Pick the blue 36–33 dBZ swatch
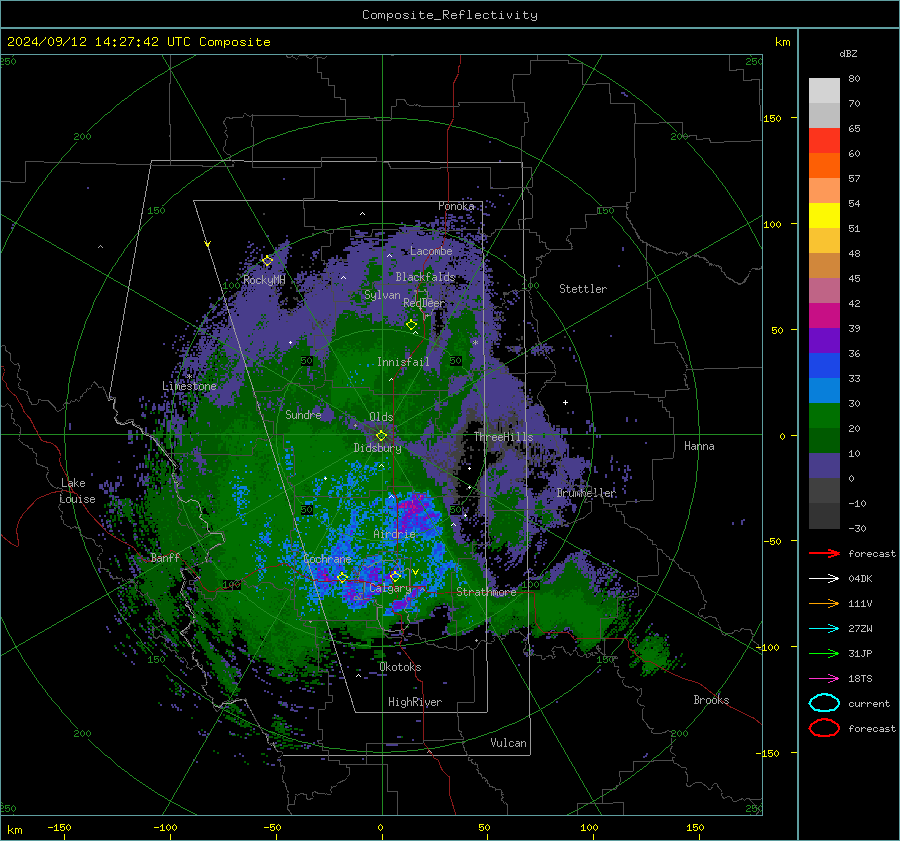Image resolution: width=900 pixels, height=841 pixels. coord(824,365)
